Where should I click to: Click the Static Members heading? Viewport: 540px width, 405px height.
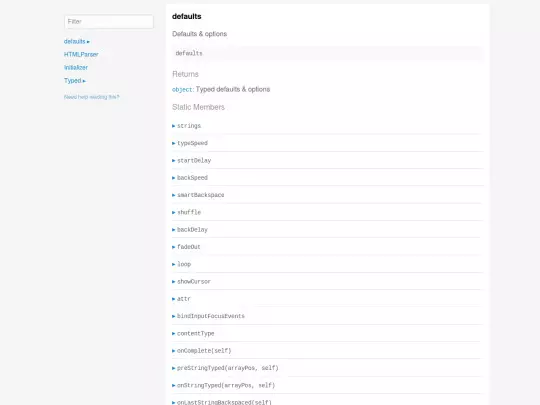pos(198,107)
